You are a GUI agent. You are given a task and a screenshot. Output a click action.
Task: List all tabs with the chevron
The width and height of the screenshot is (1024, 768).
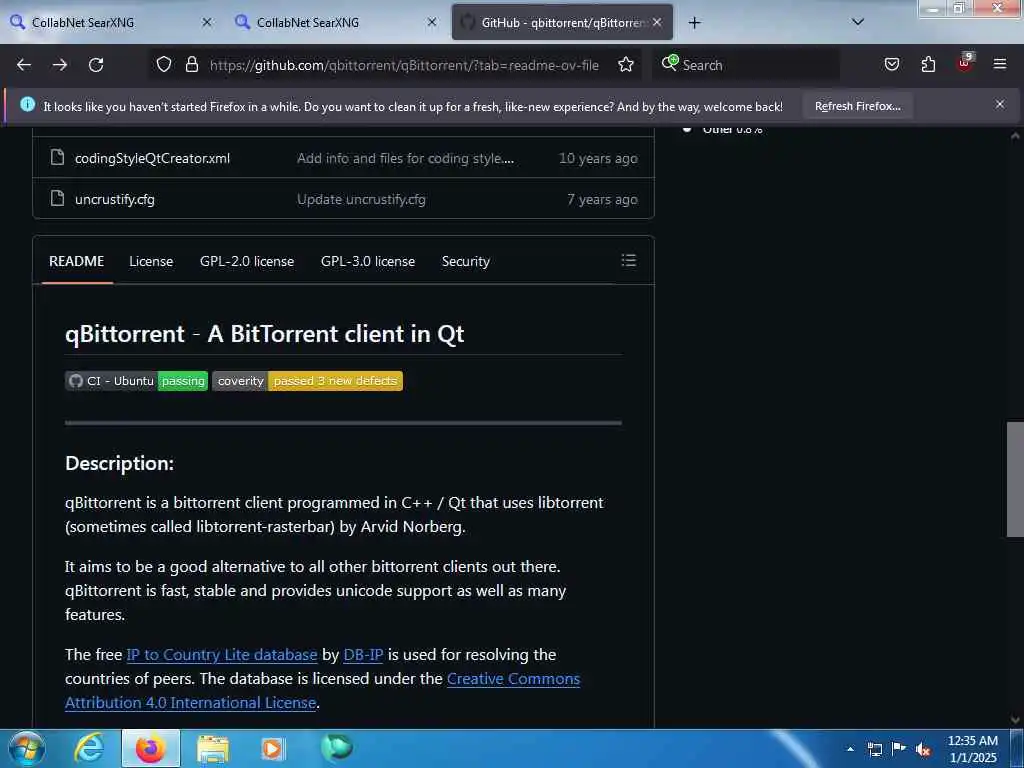pyautogui.click(x=858, y=22)
